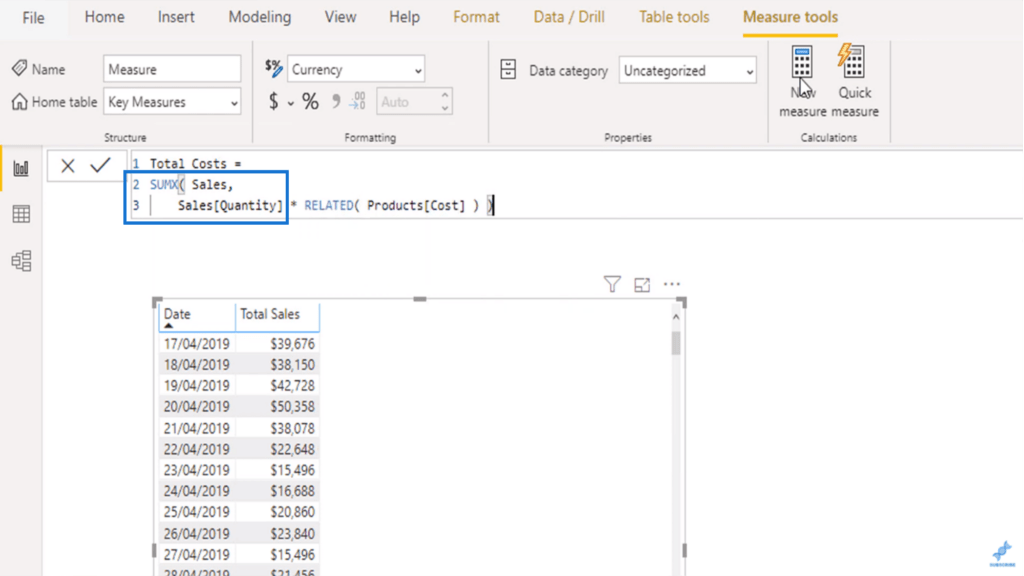Commit the formula with the checkmark
The image size is (1024, 576).
point(101,165)
